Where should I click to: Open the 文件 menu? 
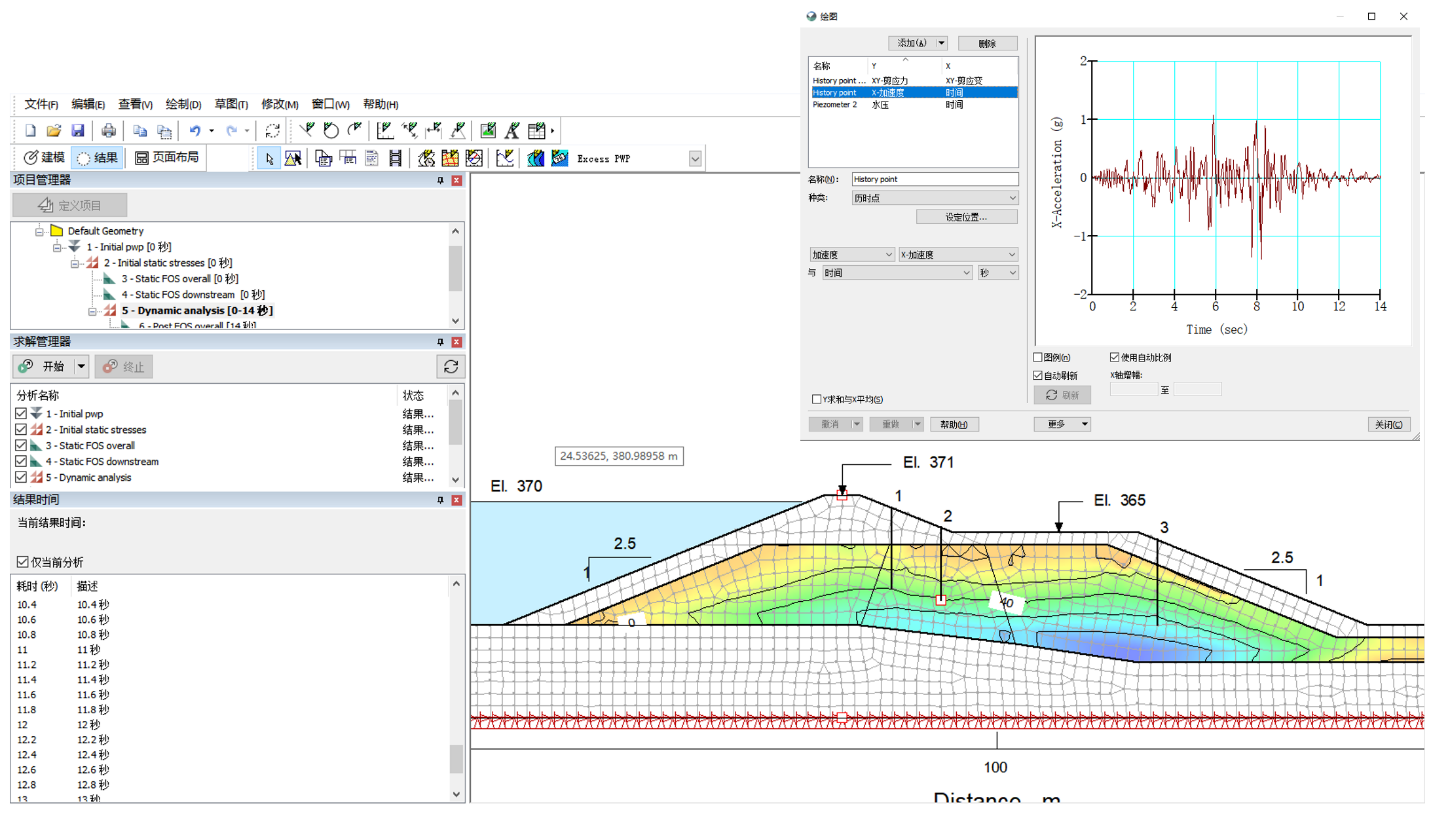click(x=41, y=104)
